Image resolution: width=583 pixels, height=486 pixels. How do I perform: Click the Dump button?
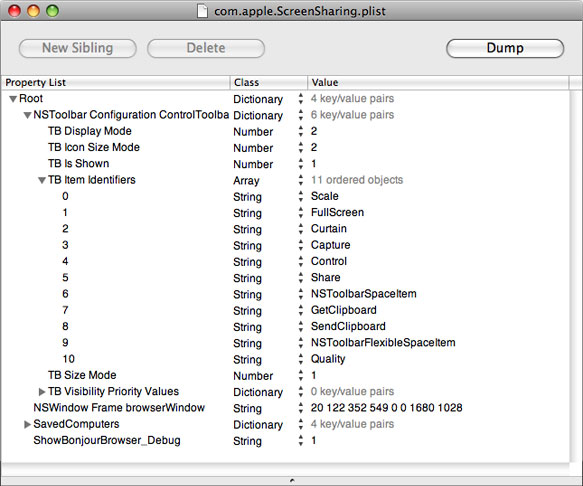point(505,48)
